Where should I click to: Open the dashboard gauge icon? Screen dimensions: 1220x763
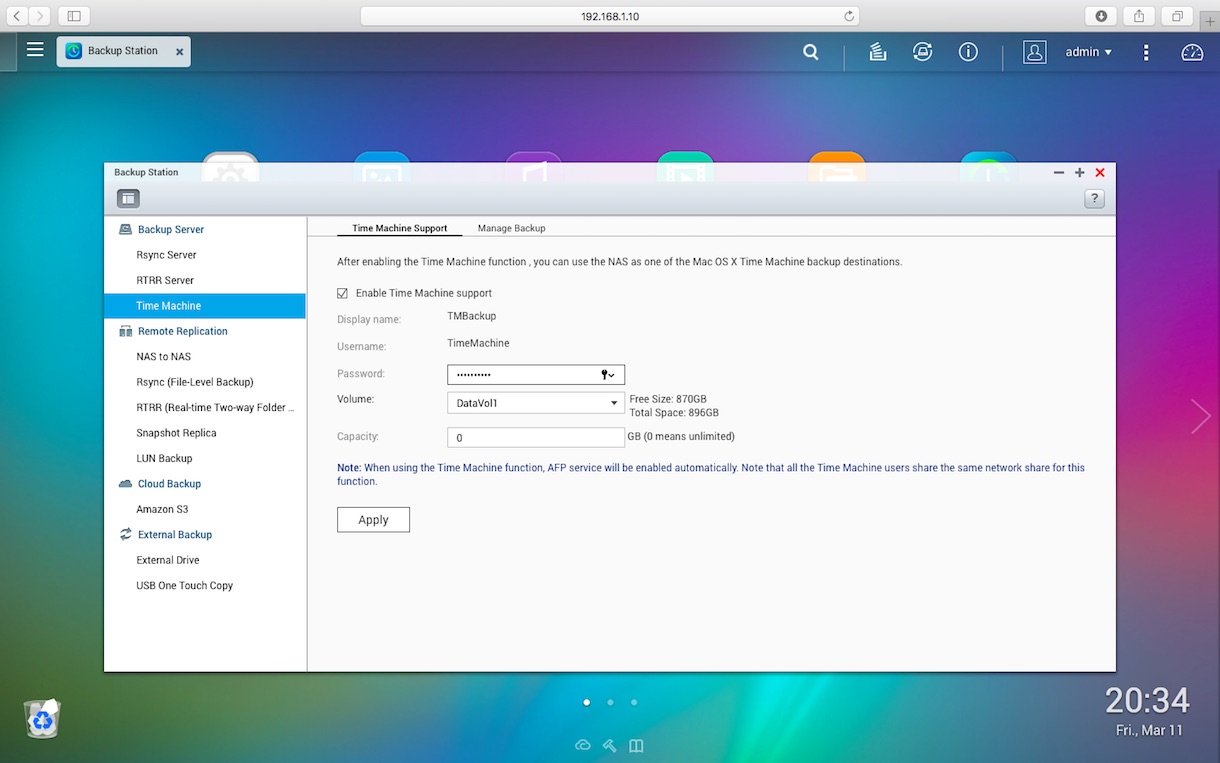click(1192, 52)
